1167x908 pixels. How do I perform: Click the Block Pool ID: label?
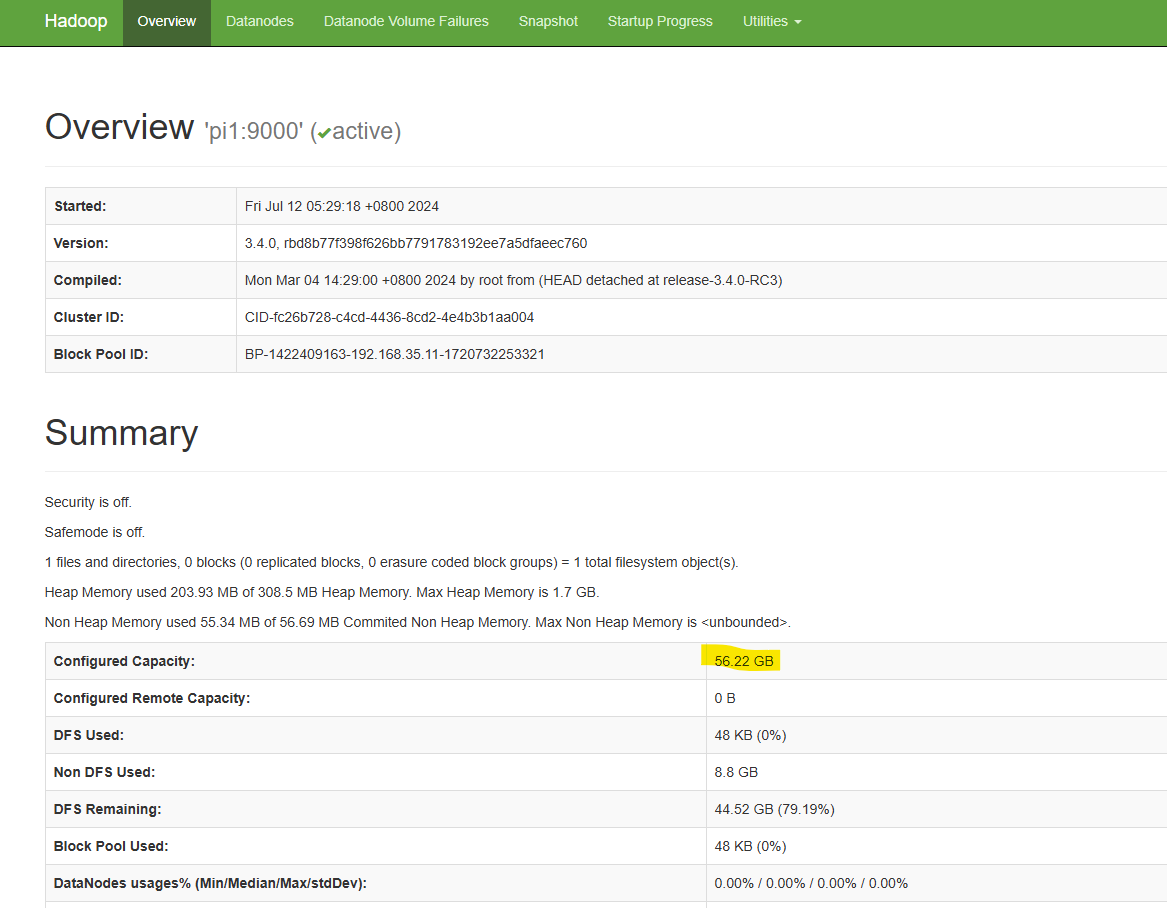(x=100, y=354)
